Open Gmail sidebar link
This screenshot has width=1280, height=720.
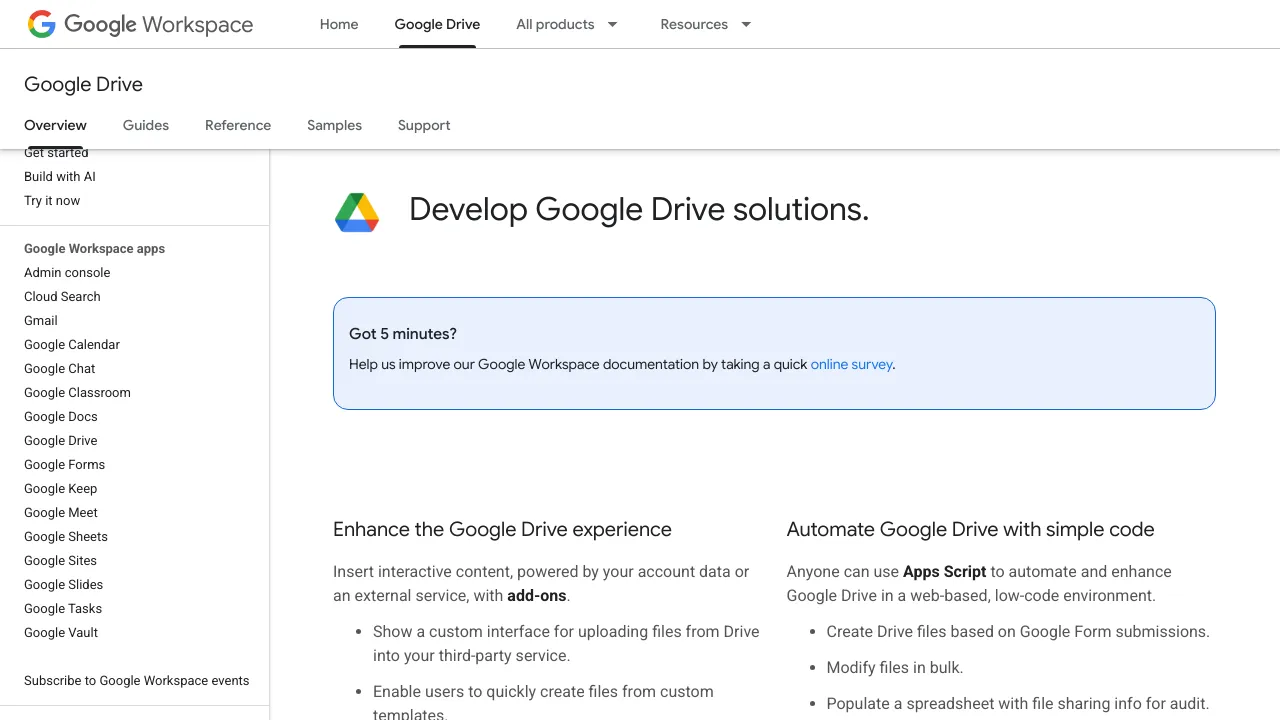click(x=41, y=320)
